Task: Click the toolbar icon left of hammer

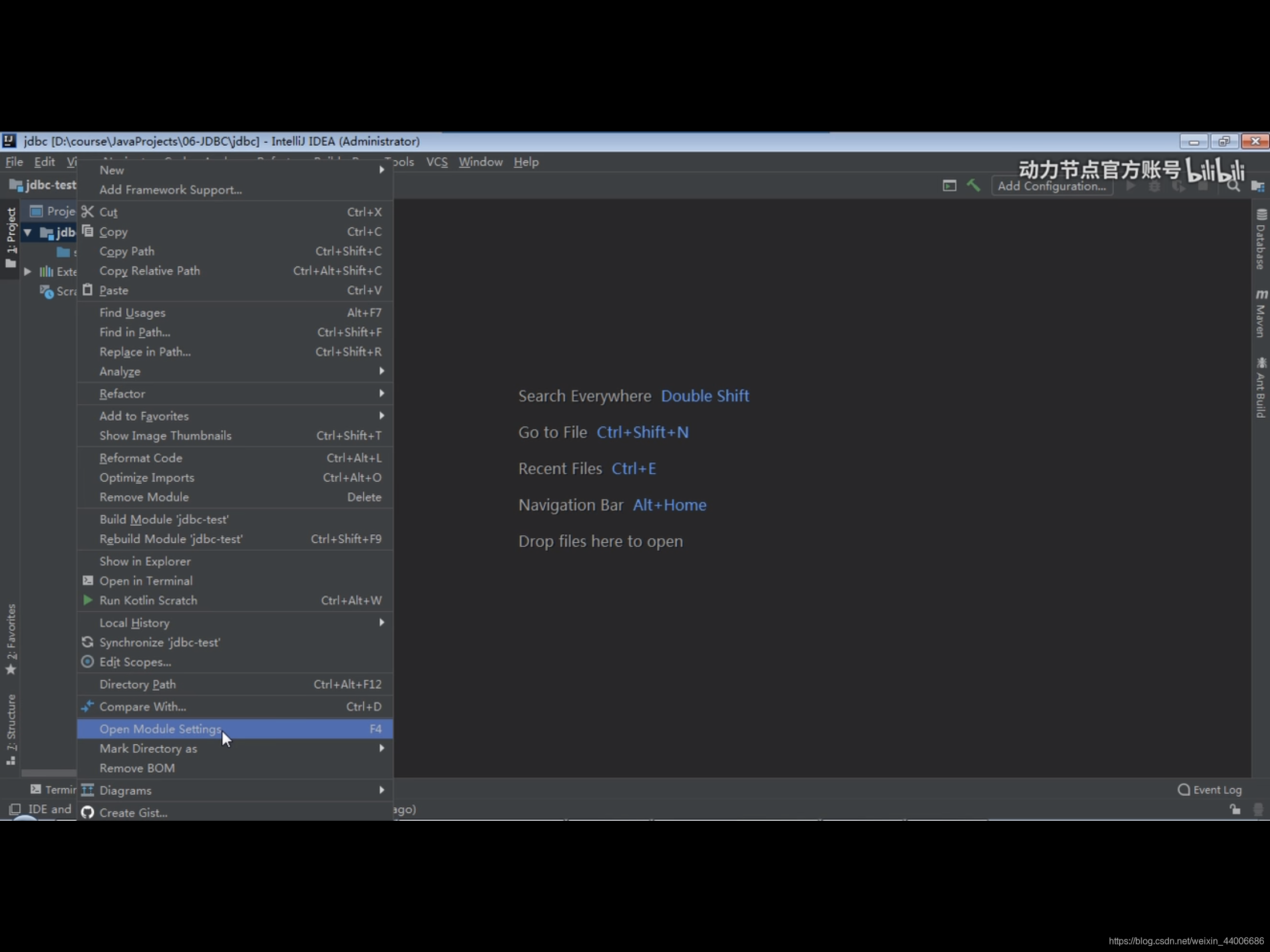Action: coord(949,185)
